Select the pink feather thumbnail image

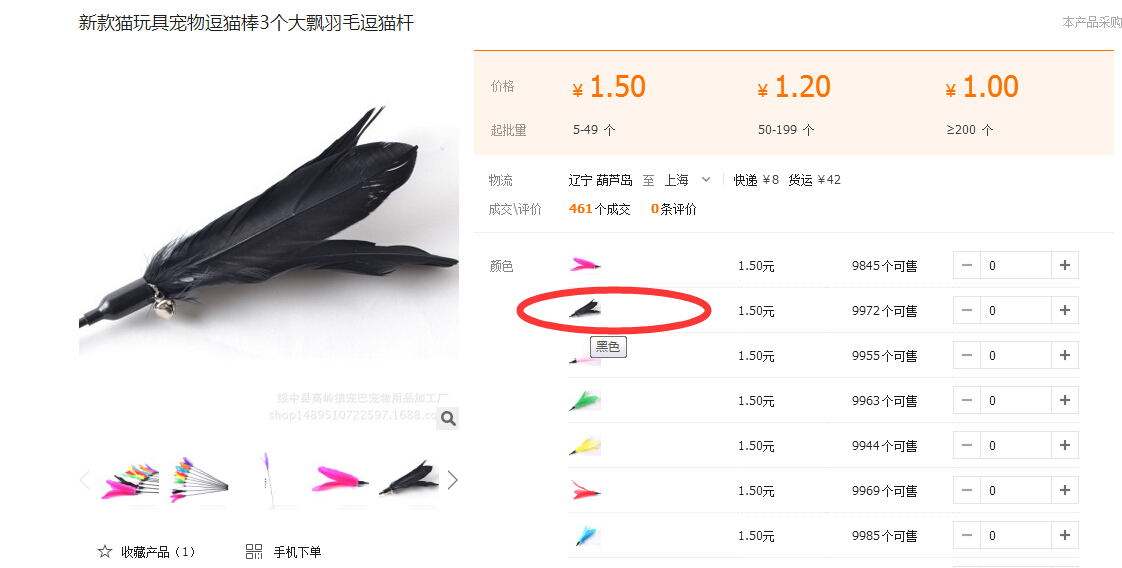339,481
